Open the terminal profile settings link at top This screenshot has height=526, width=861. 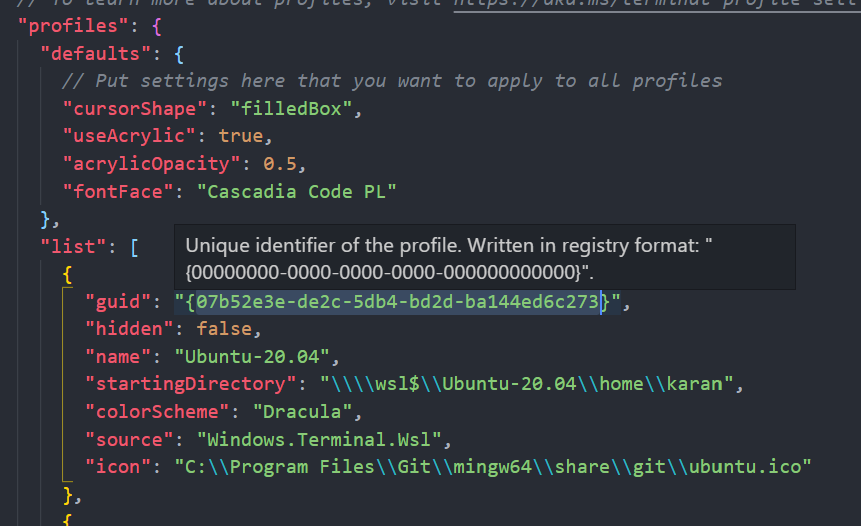657,4
